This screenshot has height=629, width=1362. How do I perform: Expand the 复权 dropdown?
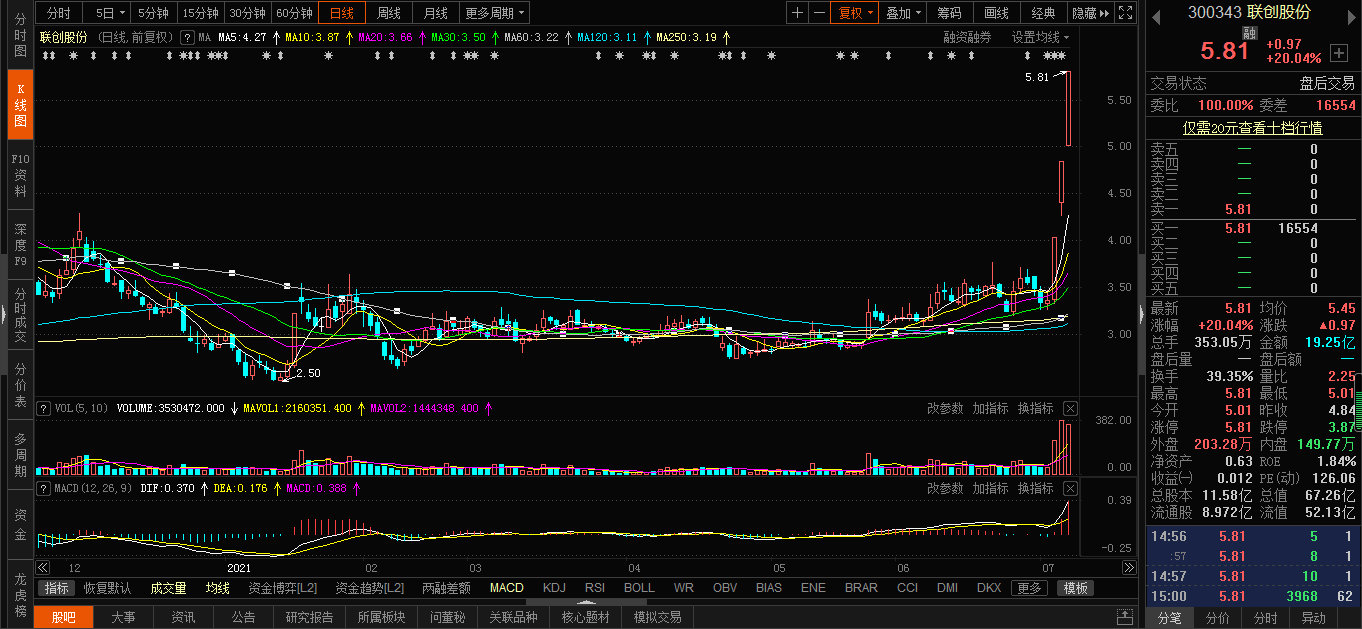point(856,13)
